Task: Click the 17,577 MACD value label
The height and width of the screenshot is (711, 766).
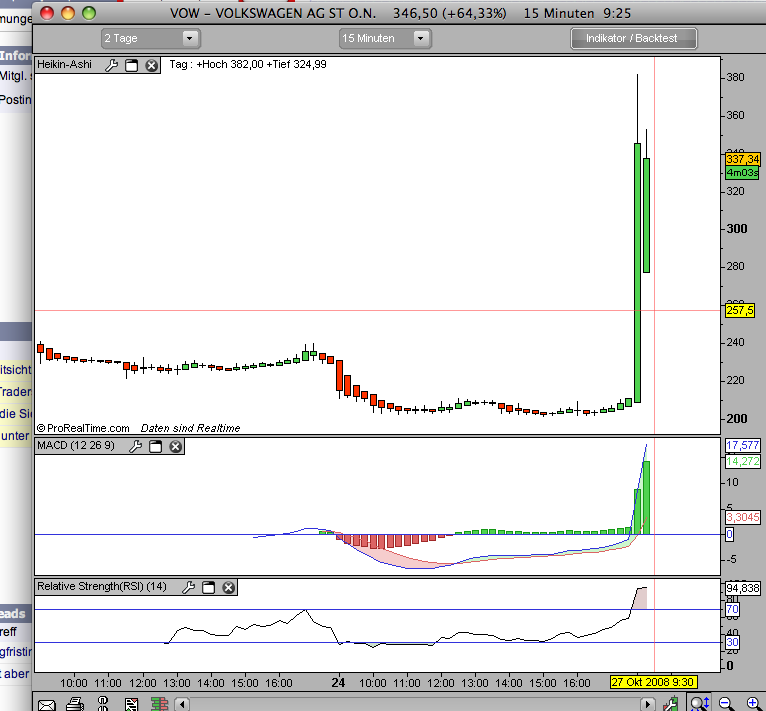Action: (x=742, y=445)
